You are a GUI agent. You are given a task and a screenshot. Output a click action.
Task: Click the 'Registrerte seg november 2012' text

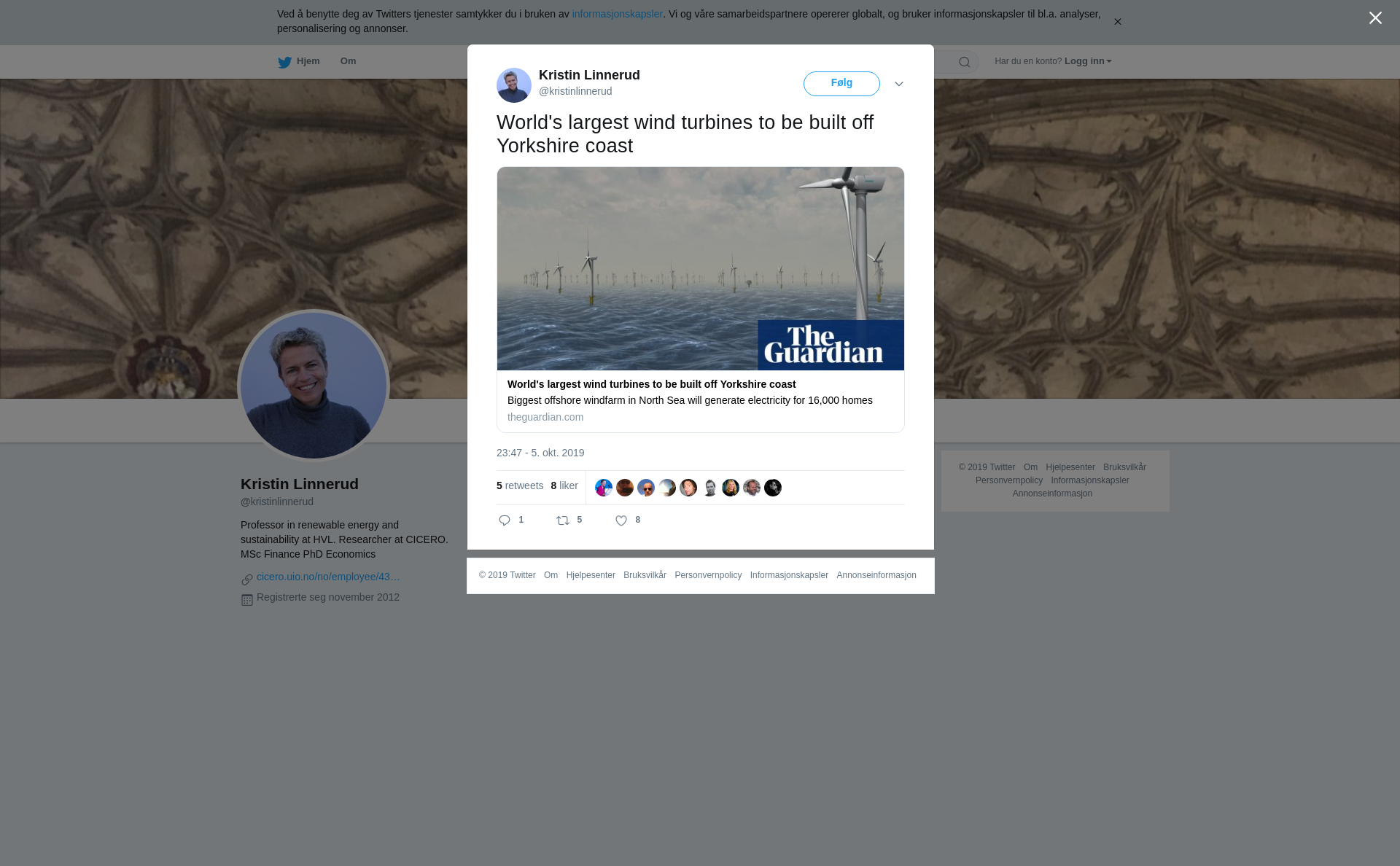tap(328, 597)
